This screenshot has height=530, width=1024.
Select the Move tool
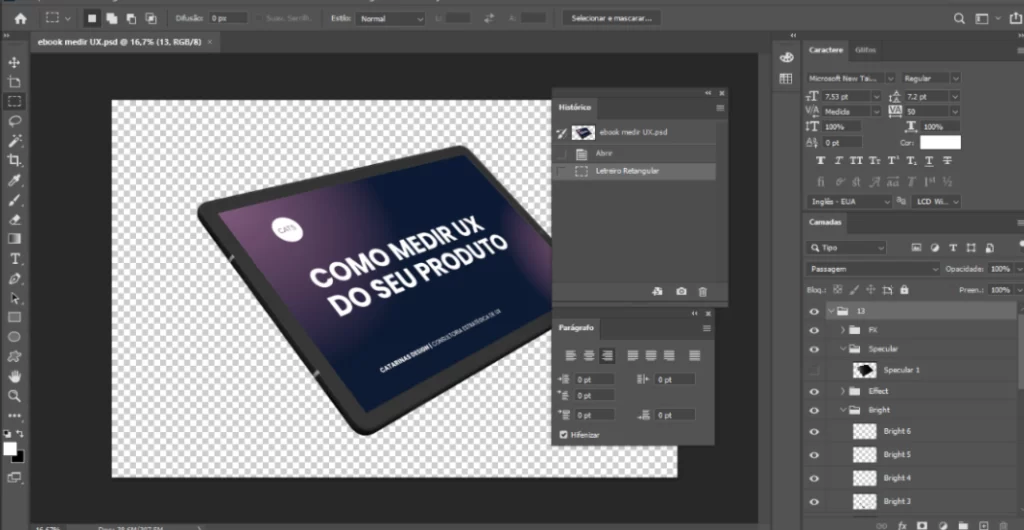pyautogui.click(x=15, y=63)
